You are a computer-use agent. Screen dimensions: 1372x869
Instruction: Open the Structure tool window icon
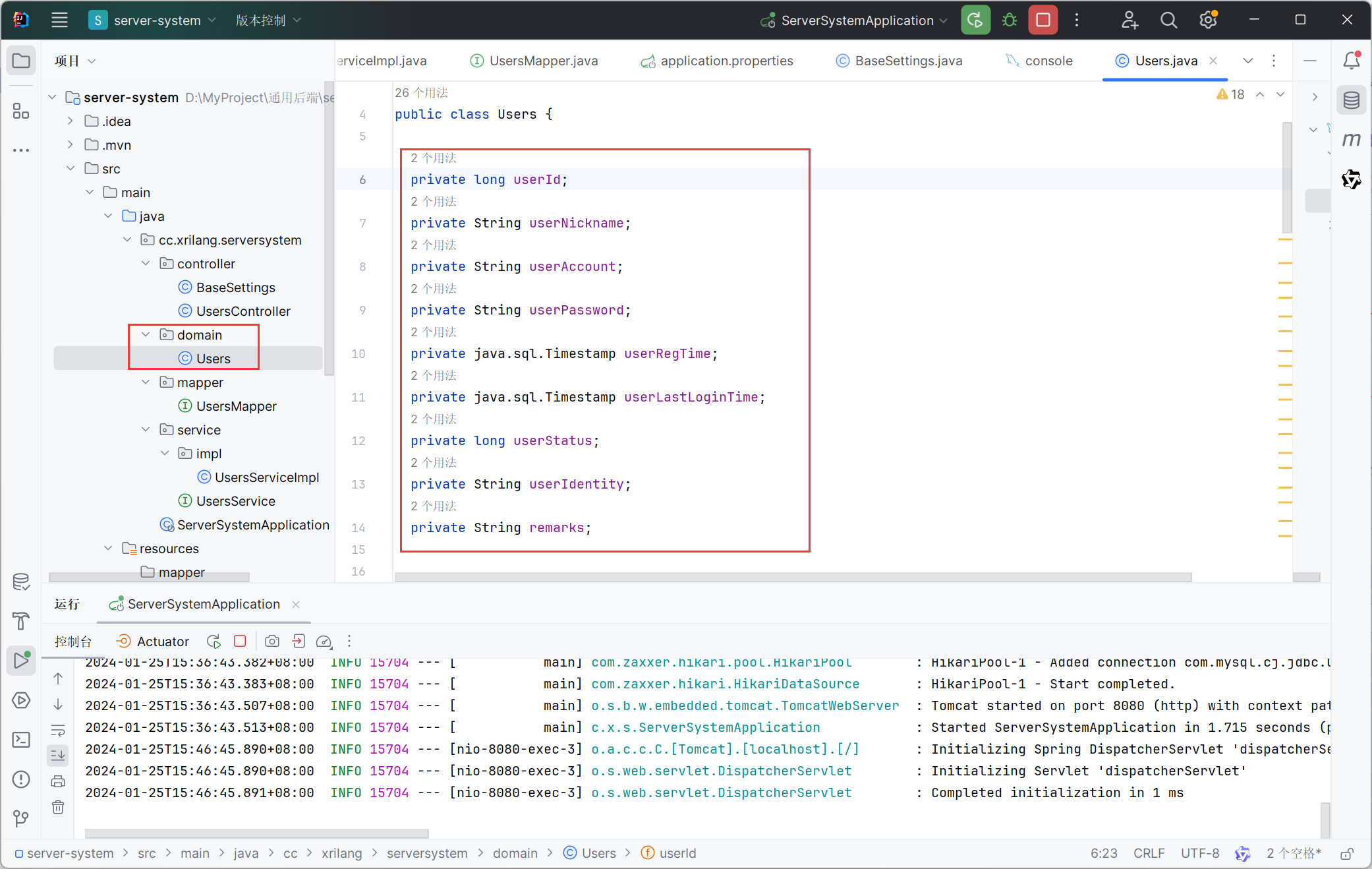21,111
